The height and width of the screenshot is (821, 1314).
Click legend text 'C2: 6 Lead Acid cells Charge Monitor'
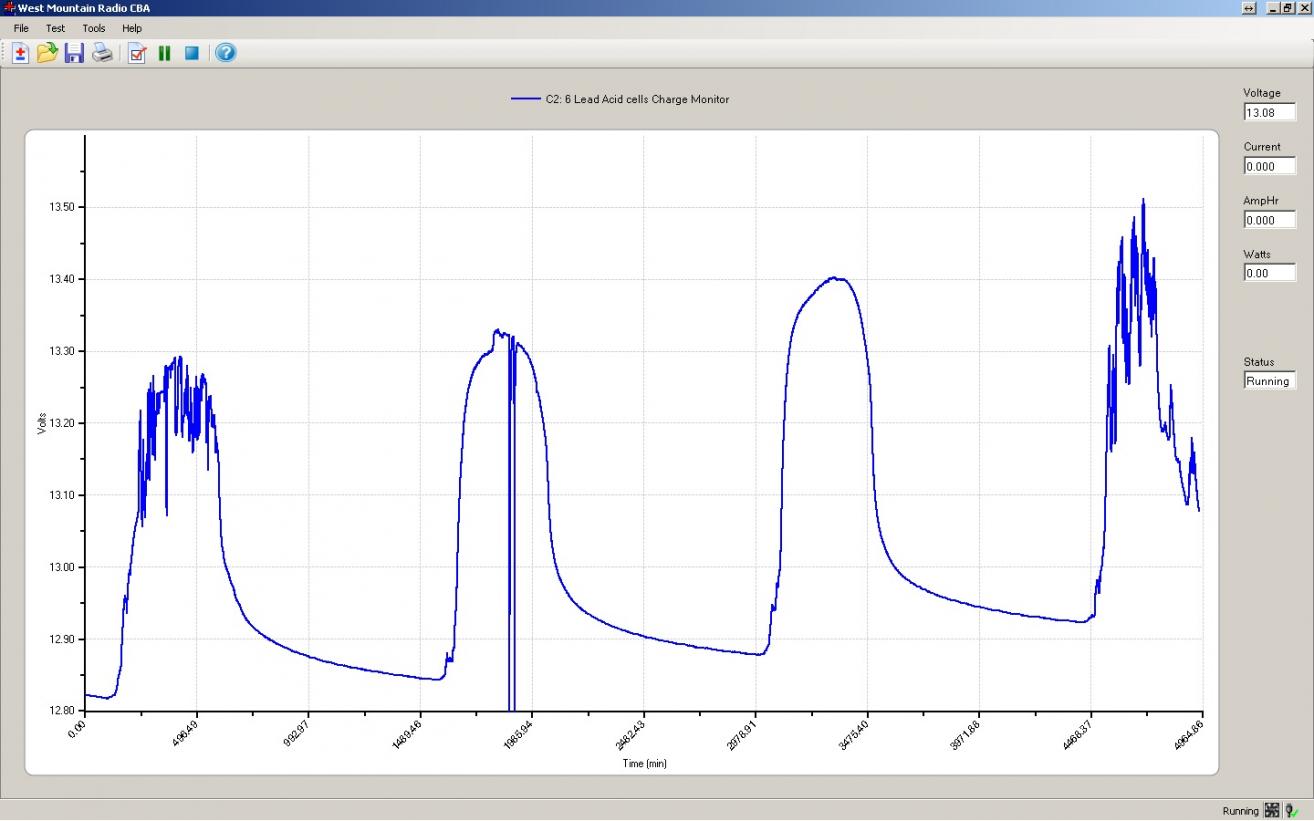637,99
